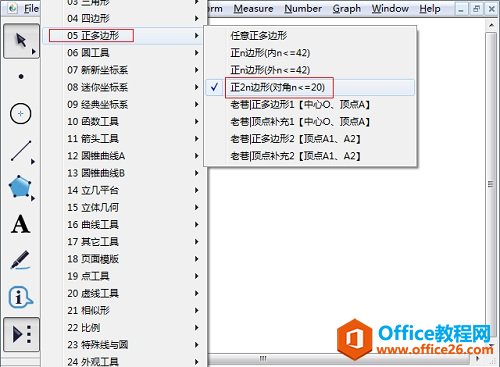
Task: Open 15 立体几何 tool category
Action: click(x=124, y=208)
